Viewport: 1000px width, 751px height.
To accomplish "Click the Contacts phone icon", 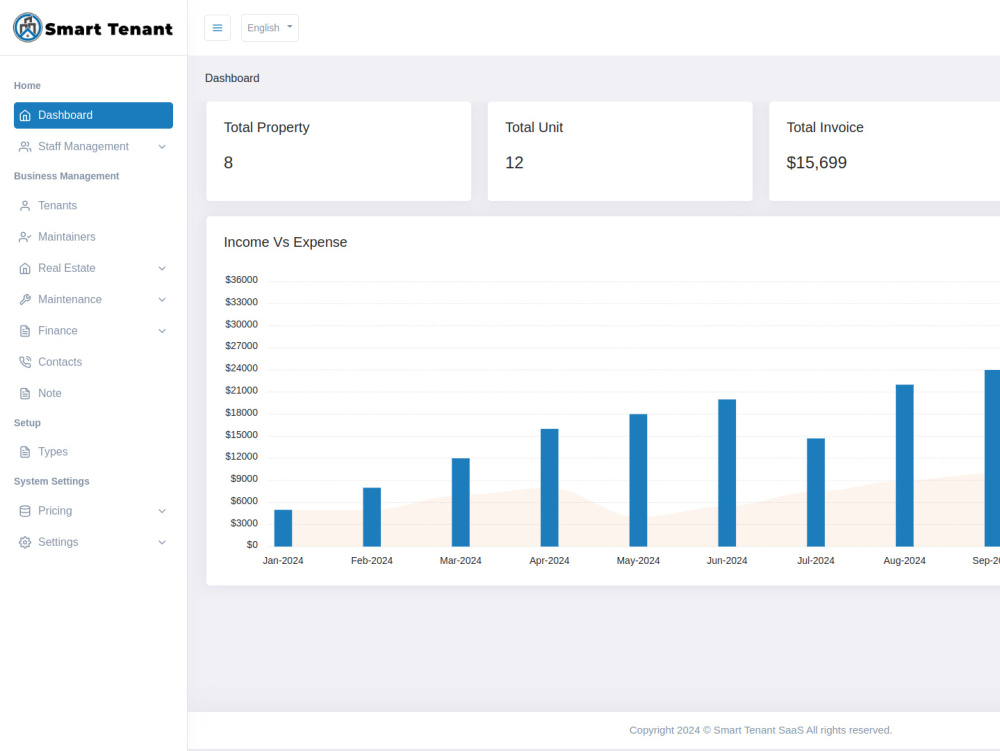I will 25,362.
